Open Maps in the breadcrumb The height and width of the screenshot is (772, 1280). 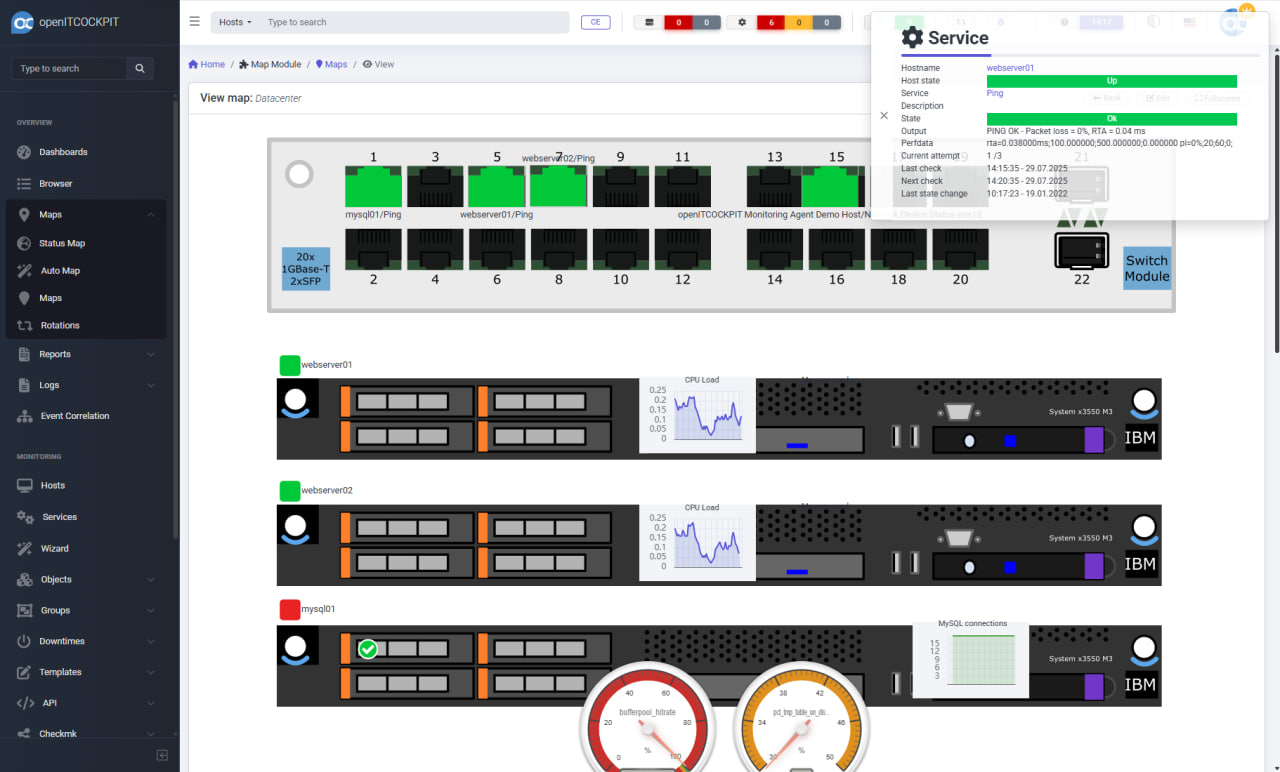click(x=332, y=64)
